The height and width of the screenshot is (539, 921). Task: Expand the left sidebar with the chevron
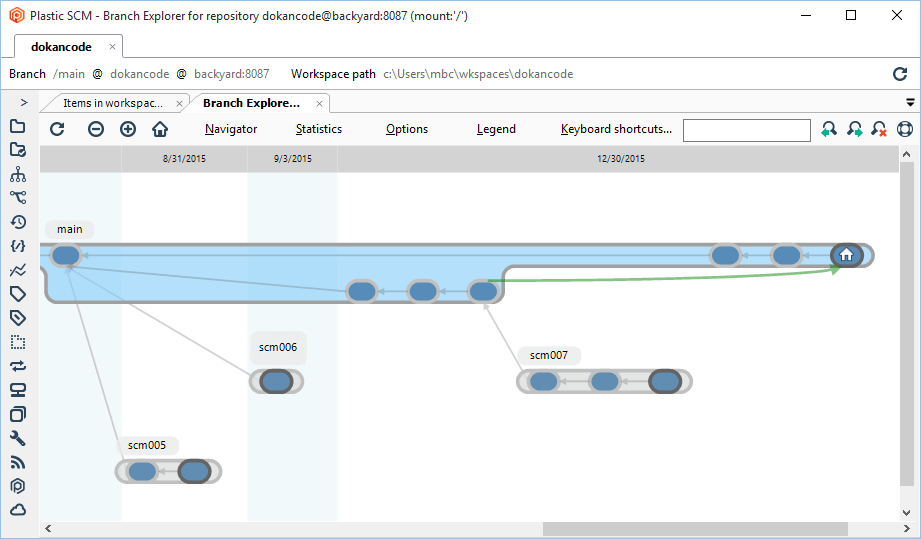[24, 102]
